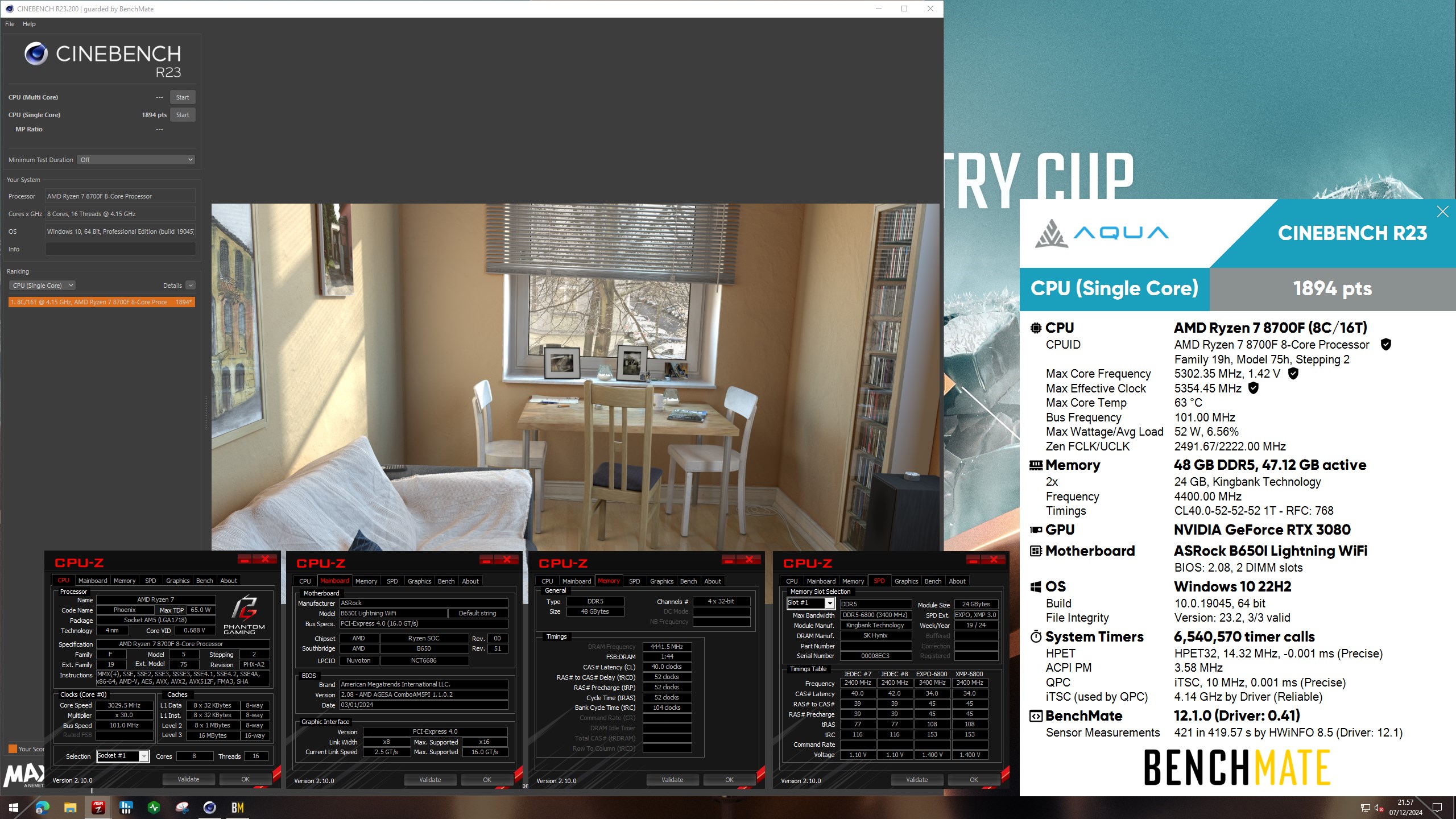Click the Windows Start button

14,808
